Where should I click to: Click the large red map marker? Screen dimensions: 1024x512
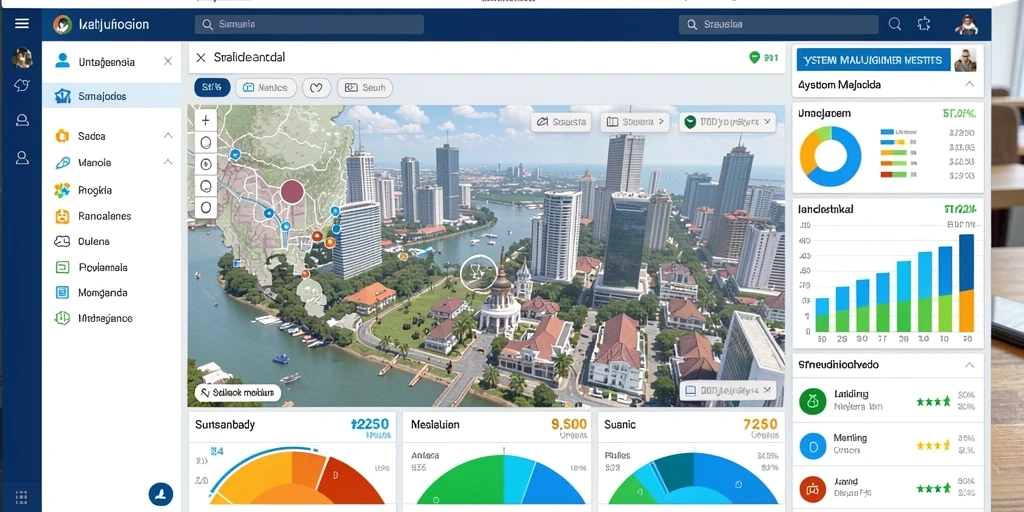(292, 191)
